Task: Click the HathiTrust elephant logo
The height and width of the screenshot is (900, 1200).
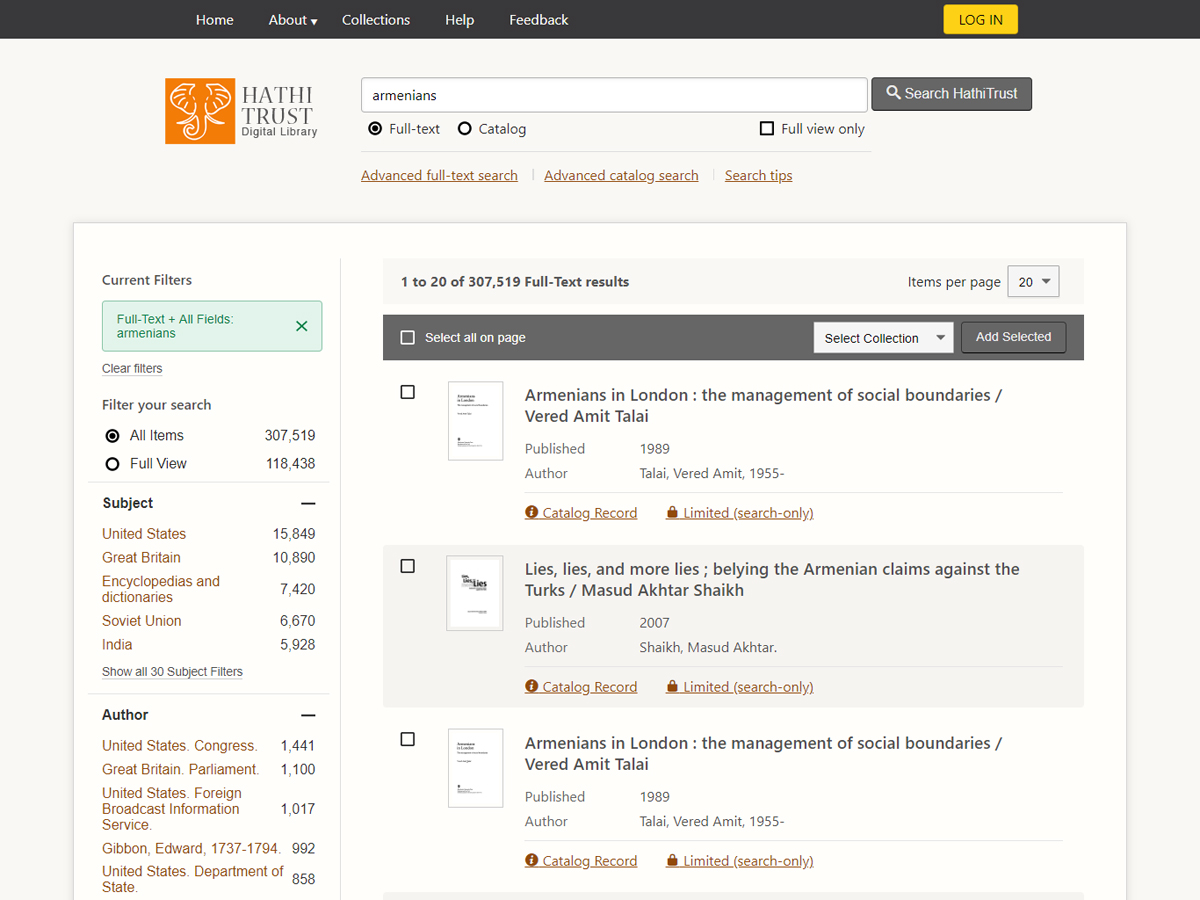Action: [200, 111]
